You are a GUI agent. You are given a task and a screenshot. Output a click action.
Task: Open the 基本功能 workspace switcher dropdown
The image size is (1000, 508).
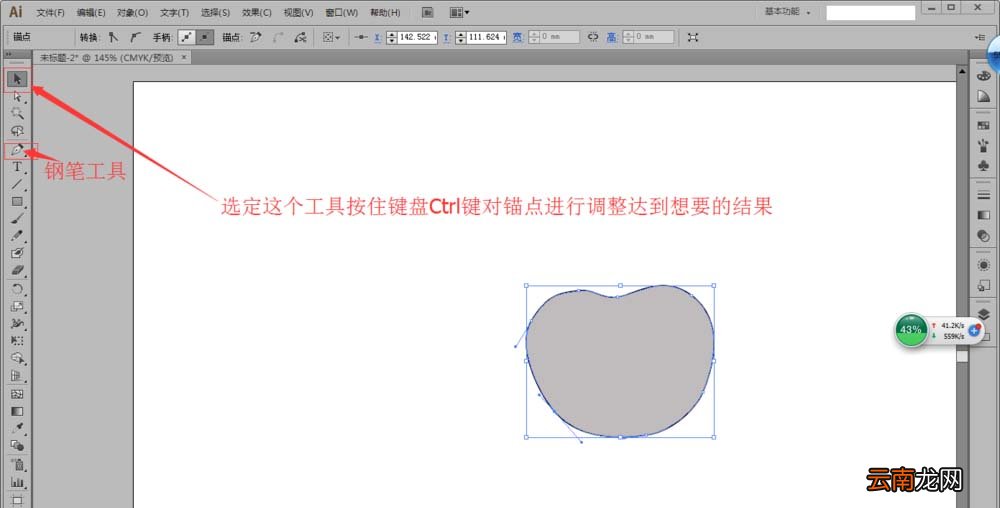[x=788, y=11]
